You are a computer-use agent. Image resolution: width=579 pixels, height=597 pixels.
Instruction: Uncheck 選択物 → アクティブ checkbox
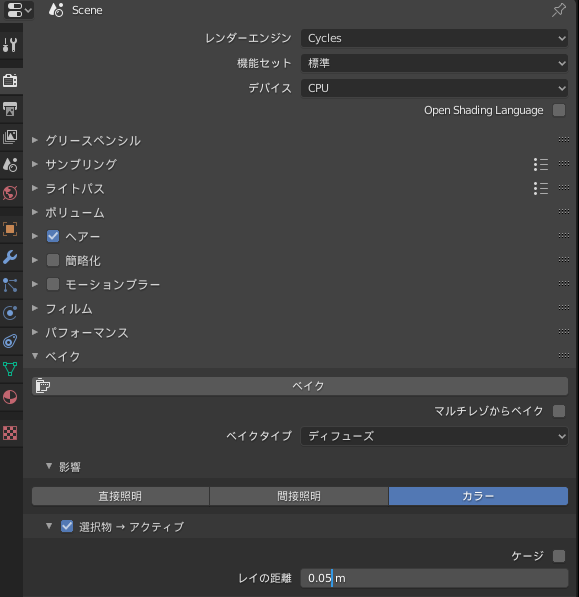(67, 527)
